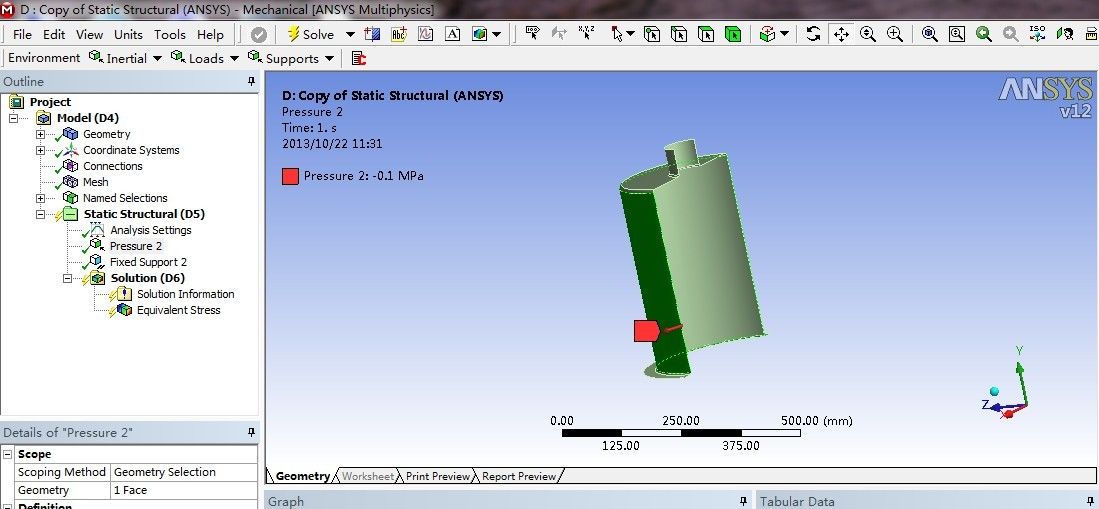Click the Comment (A) icon
Image resolution: width=1099 pixels, height=509 pixels.
(453, 34)
